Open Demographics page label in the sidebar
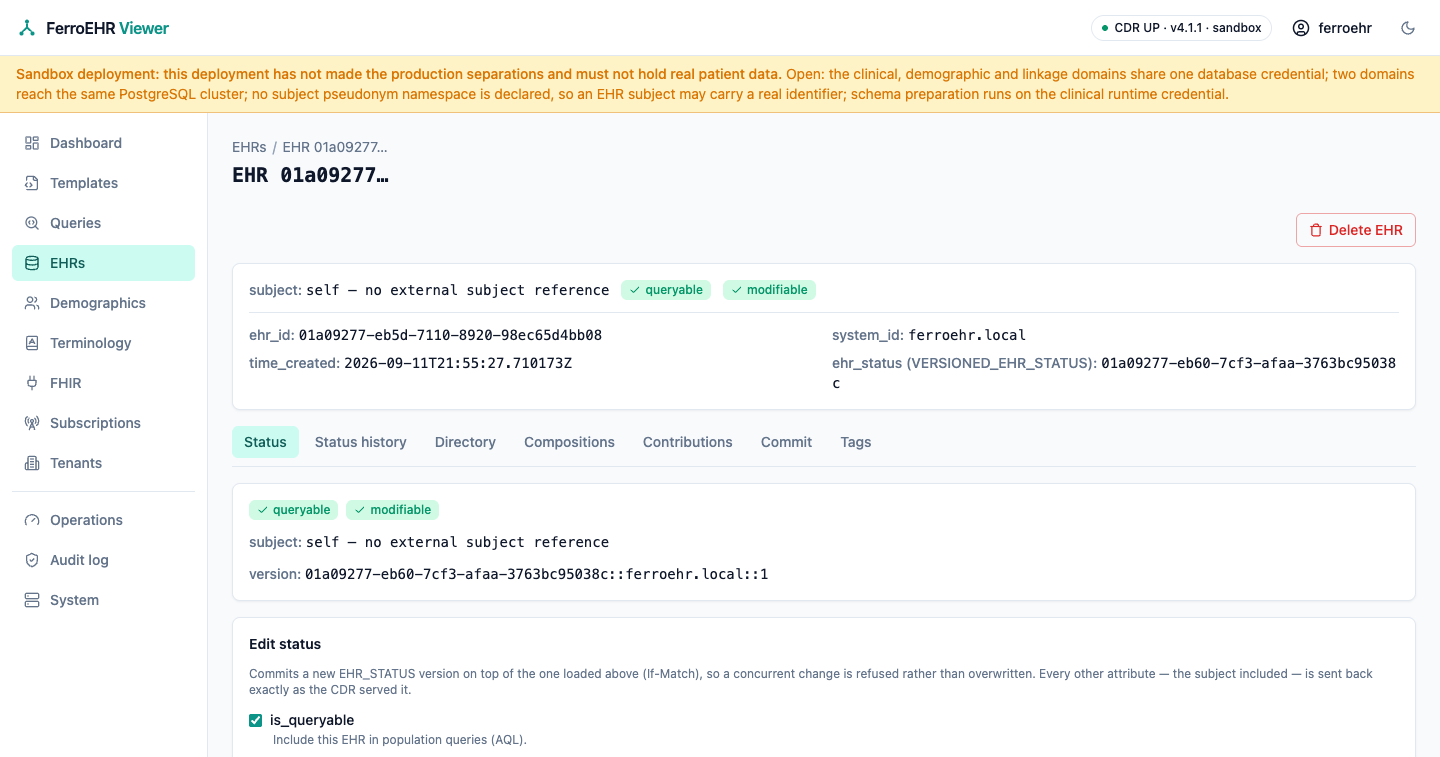 [98, 303]
